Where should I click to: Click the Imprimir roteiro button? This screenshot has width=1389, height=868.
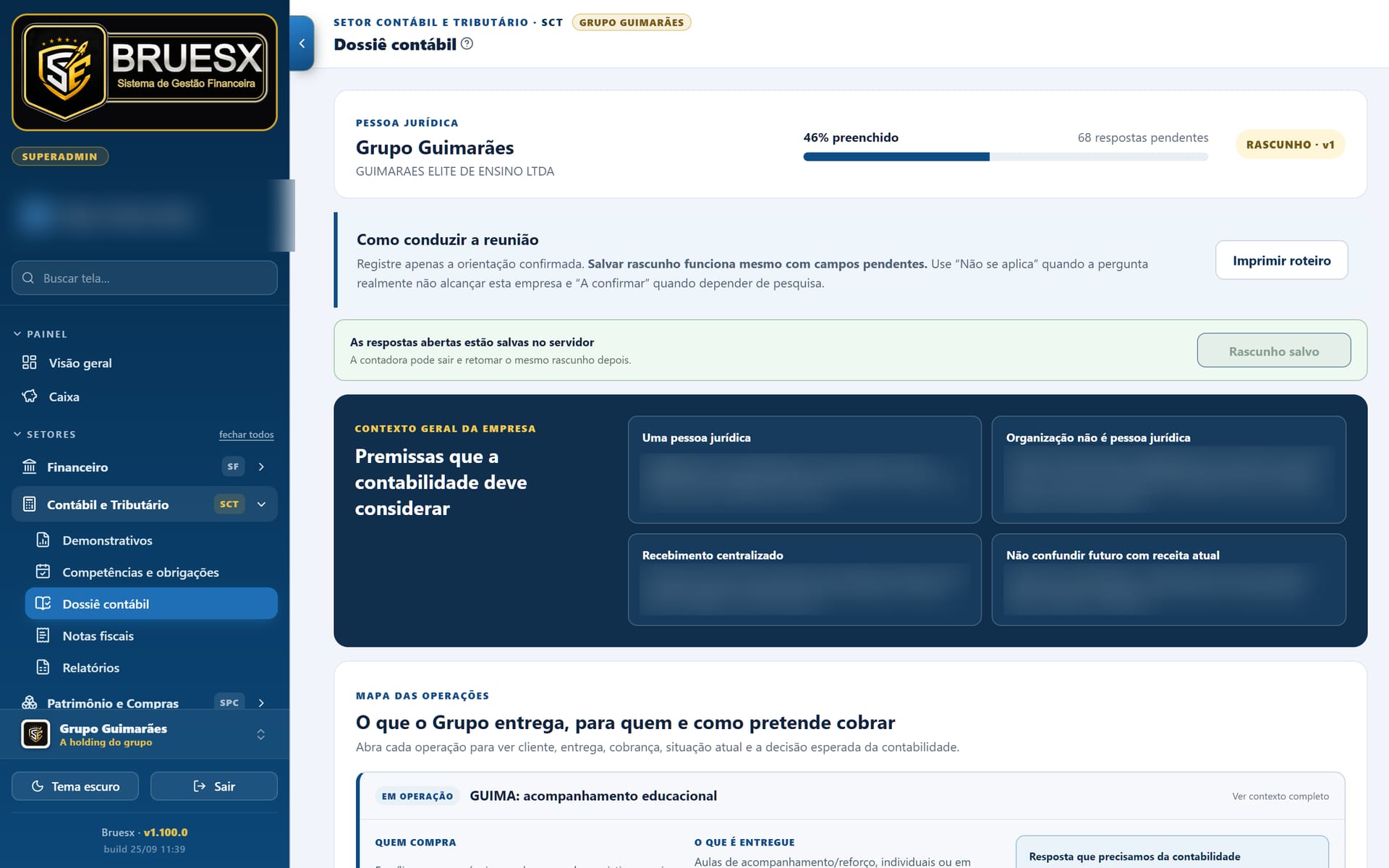1281,260
